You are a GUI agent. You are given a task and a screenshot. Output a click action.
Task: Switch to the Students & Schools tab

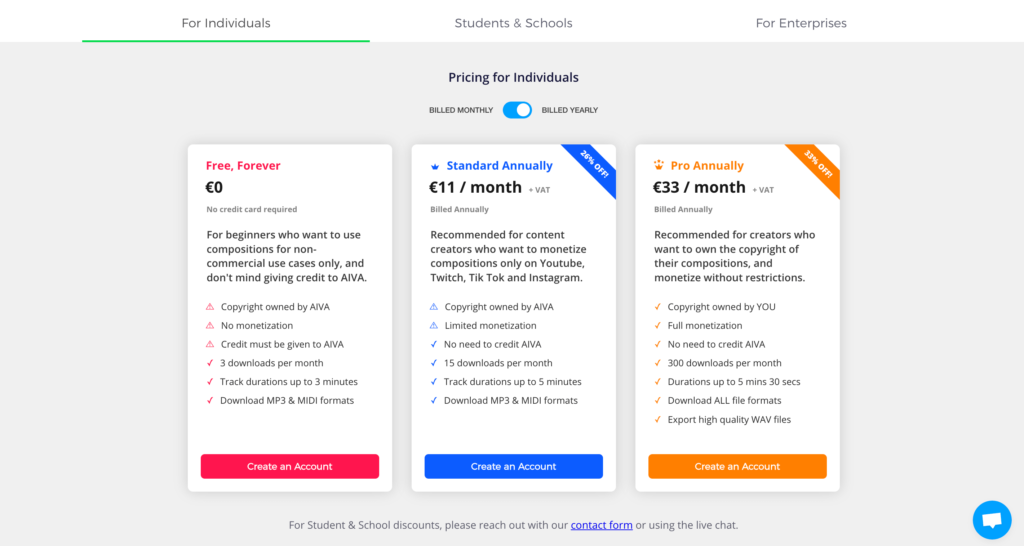click(513, 23)
